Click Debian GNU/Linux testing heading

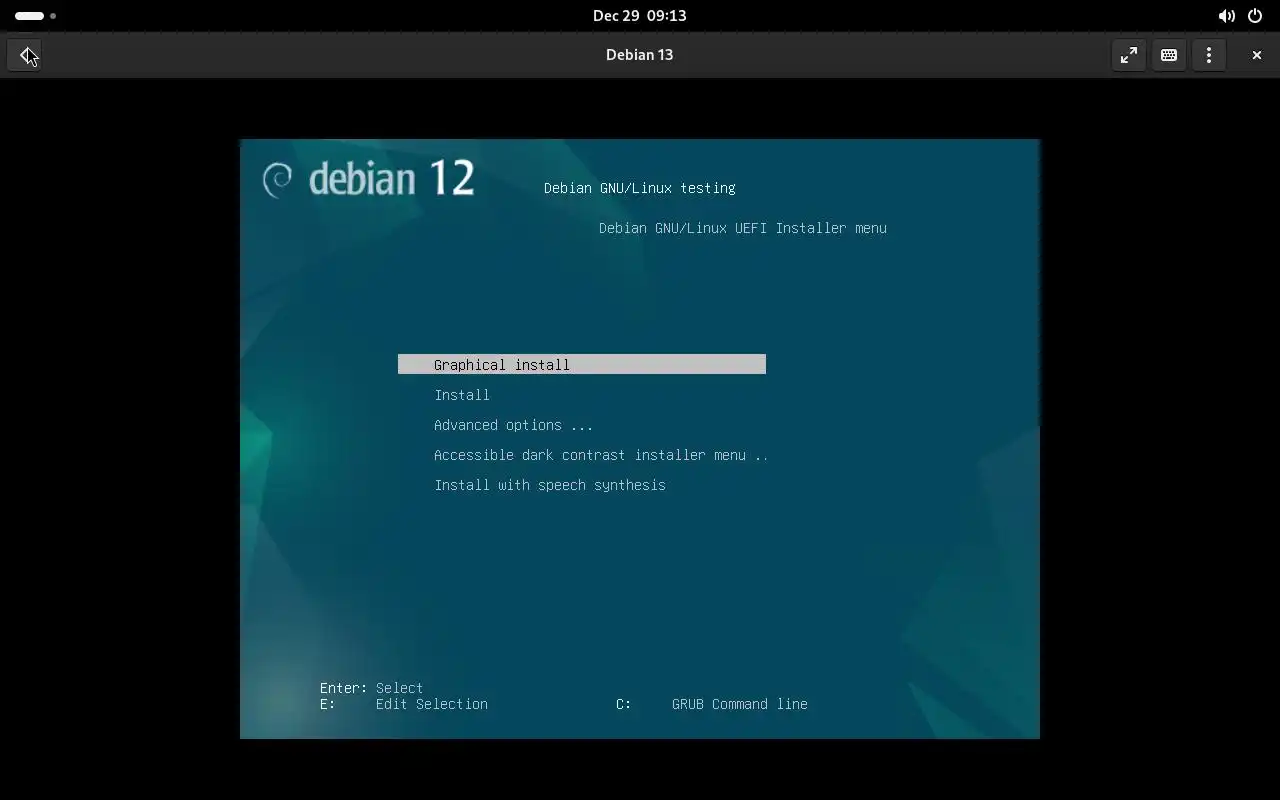click(640, 188)
